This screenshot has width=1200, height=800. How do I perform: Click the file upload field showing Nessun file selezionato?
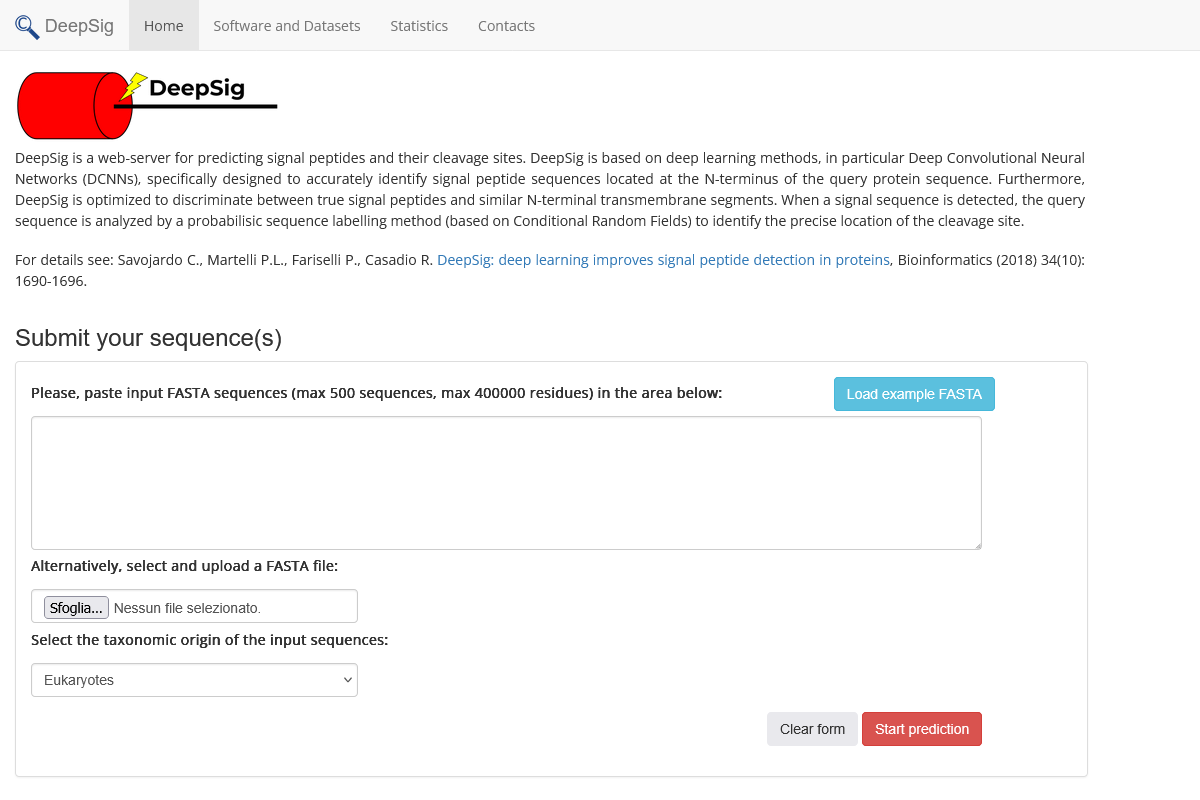[x=230, y=606]
